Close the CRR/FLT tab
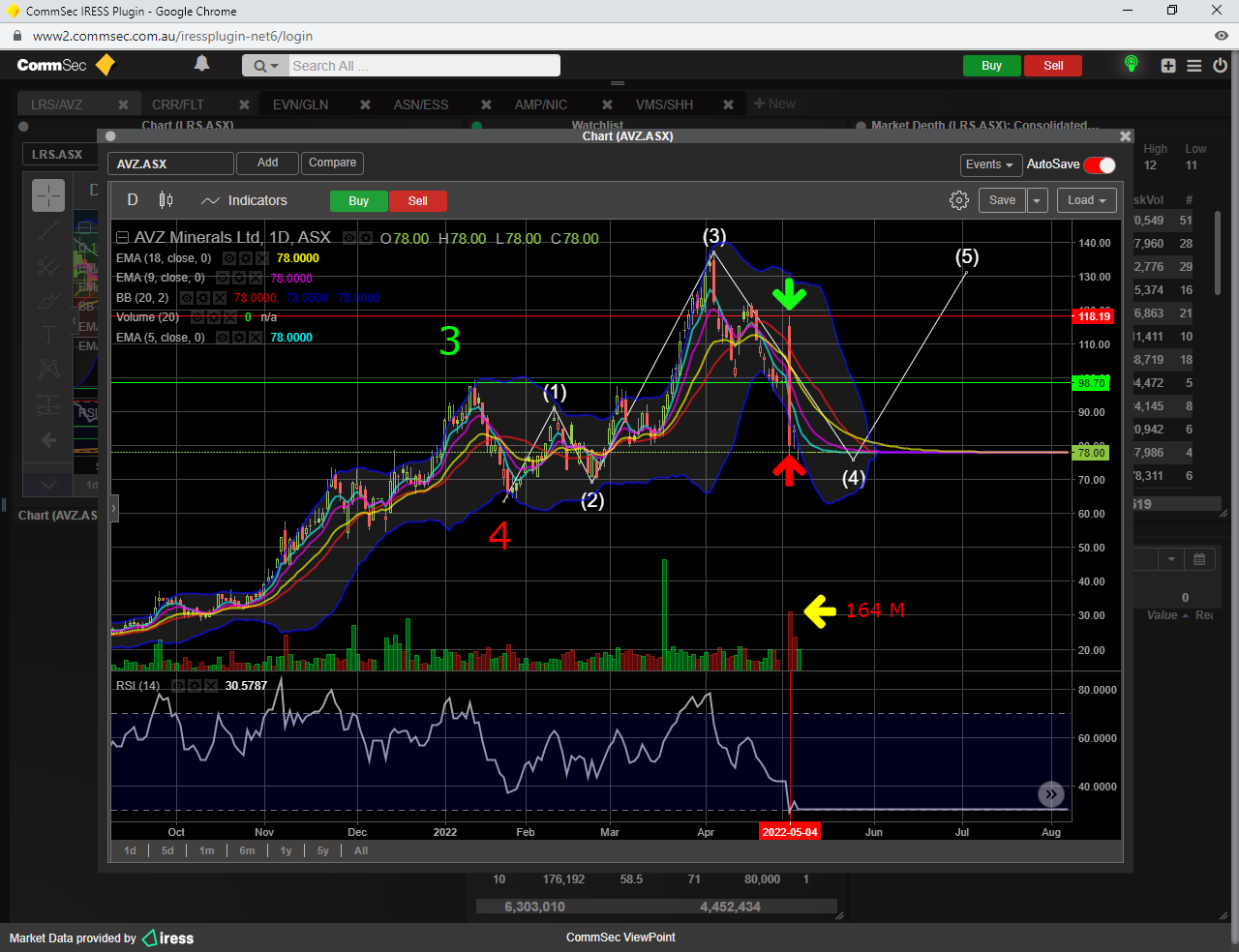1239x952 pixels. [244, 104]
